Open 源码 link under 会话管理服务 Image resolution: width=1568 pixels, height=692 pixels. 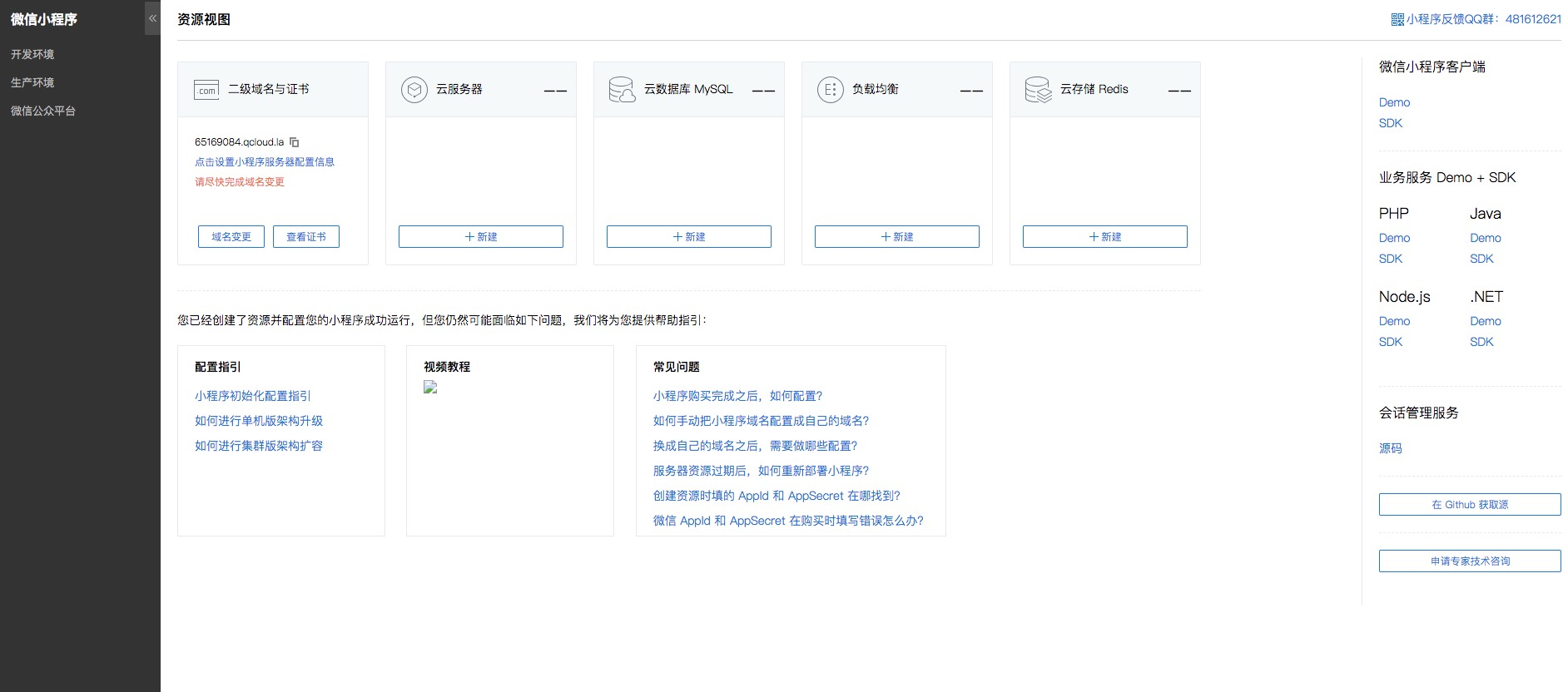click(1391, 448)
